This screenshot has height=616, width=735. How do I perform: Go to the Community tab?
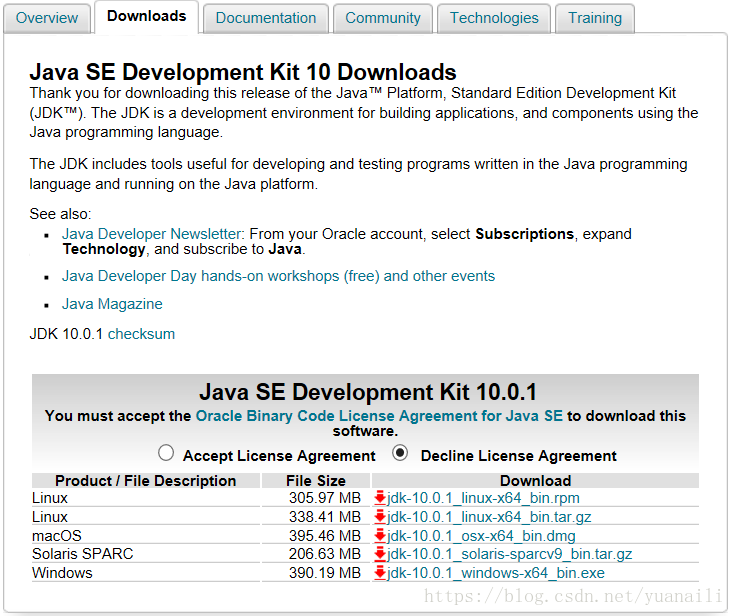tap(383, 18)
